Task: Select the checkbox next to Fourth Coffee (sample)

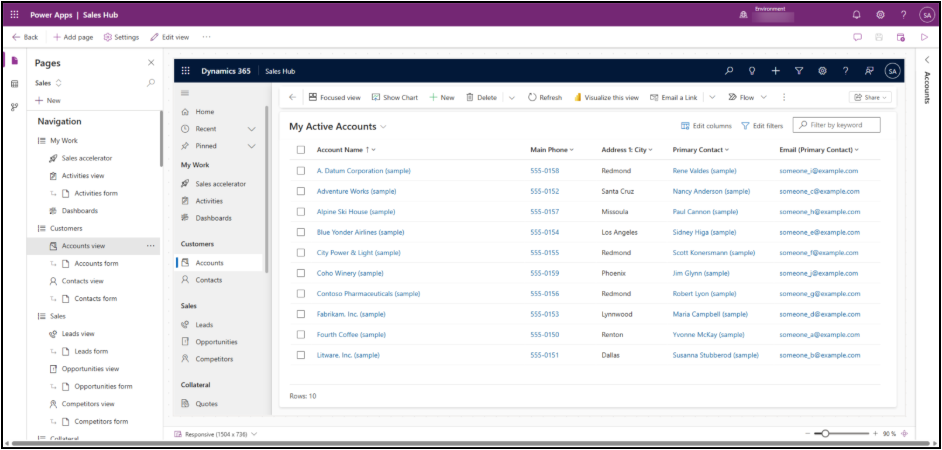Action: pyautogui.click(x=300, y=334)
